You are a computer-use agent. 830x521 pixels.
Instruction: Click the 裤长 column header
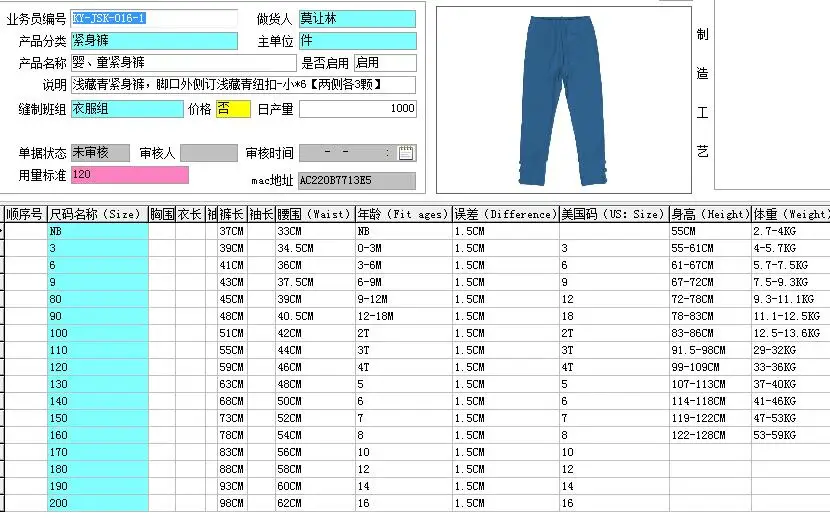[232, 214]
